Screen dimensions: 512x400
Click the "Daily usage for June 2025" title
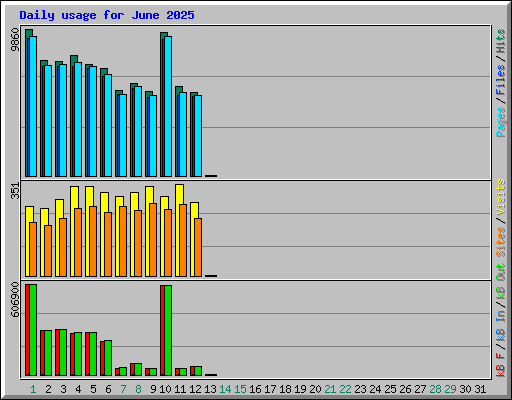(107, 15)
